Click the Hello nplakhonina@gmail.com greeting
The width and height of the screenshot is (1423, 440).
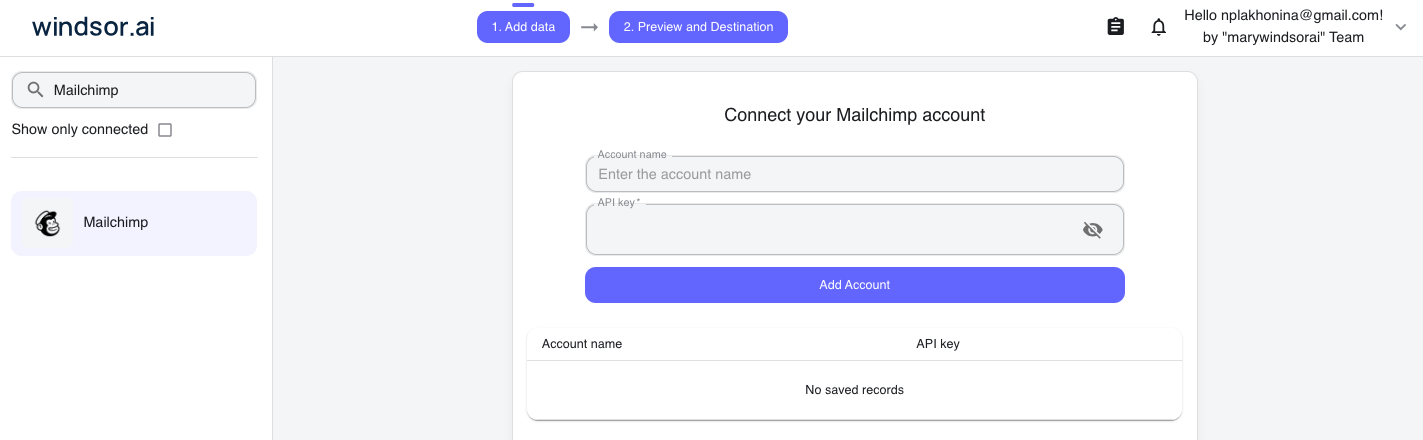pyautogui.click(x=1283, y=15)
